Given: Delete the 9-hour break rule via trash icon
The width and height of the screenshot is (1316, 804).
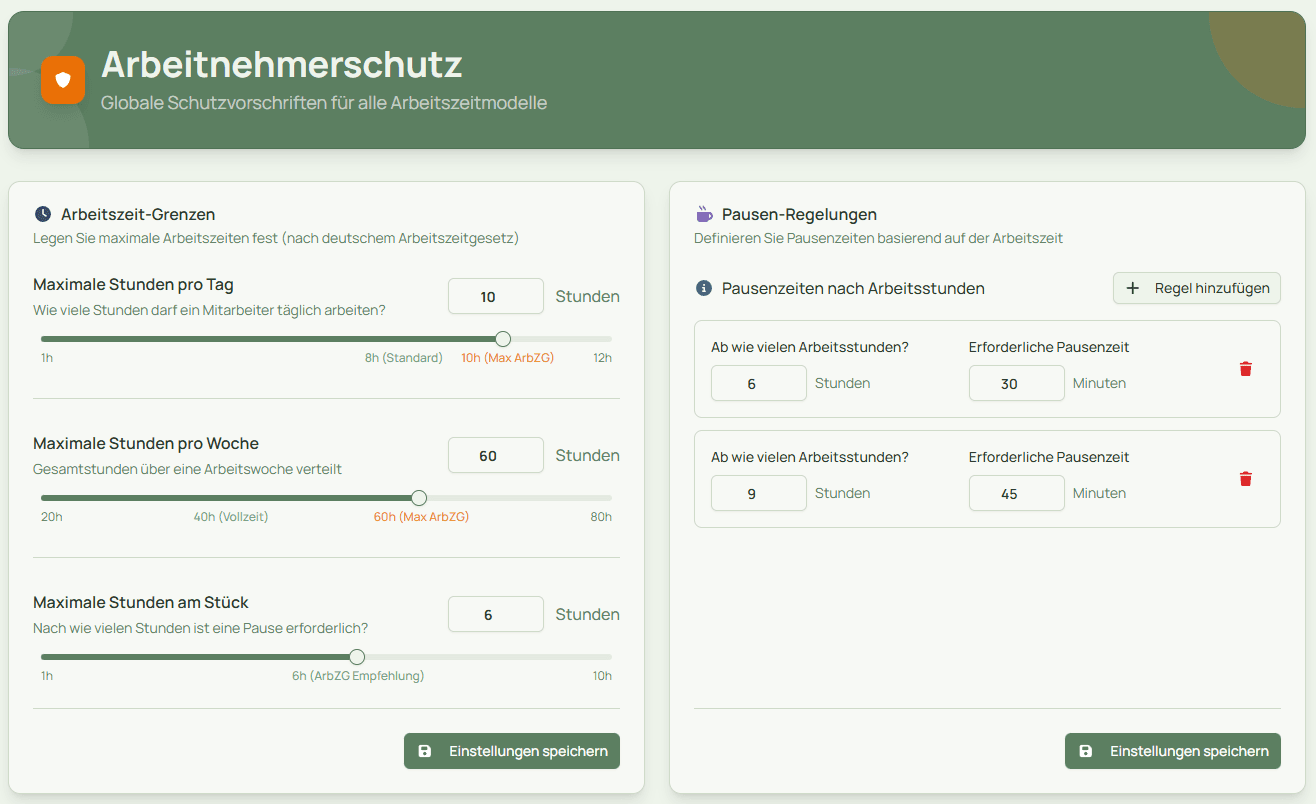Looking at the screenshot, I should coord(1245,478).
